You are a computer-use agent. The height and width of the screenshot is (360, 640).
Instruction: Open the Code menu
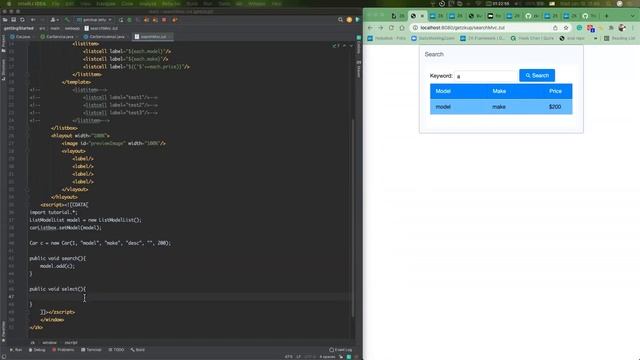tap(127, 4)
